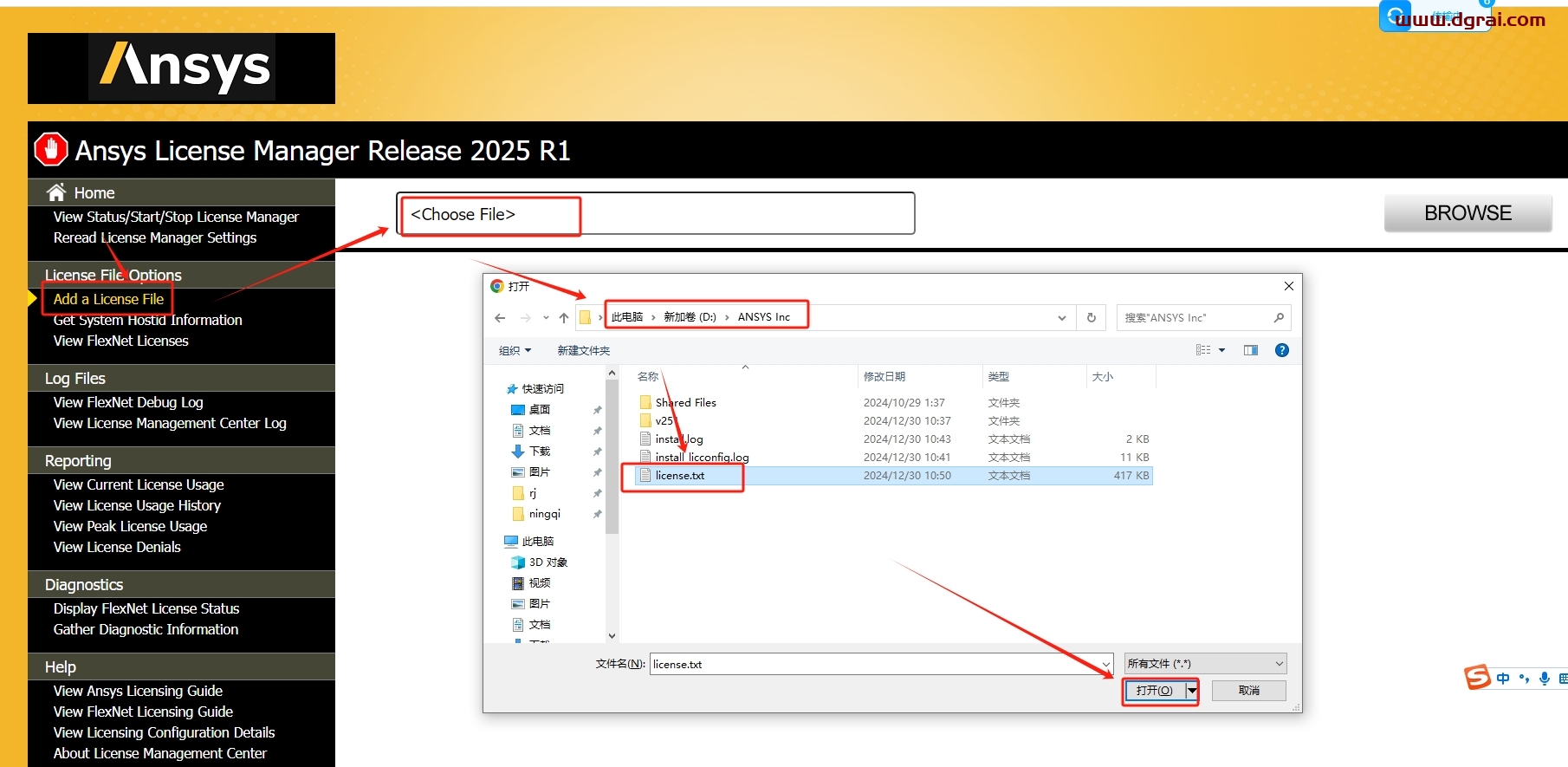Viewport: 1568px width, 767px height.
Task: Click the 打开(O) button
Action: [1155, 691]
